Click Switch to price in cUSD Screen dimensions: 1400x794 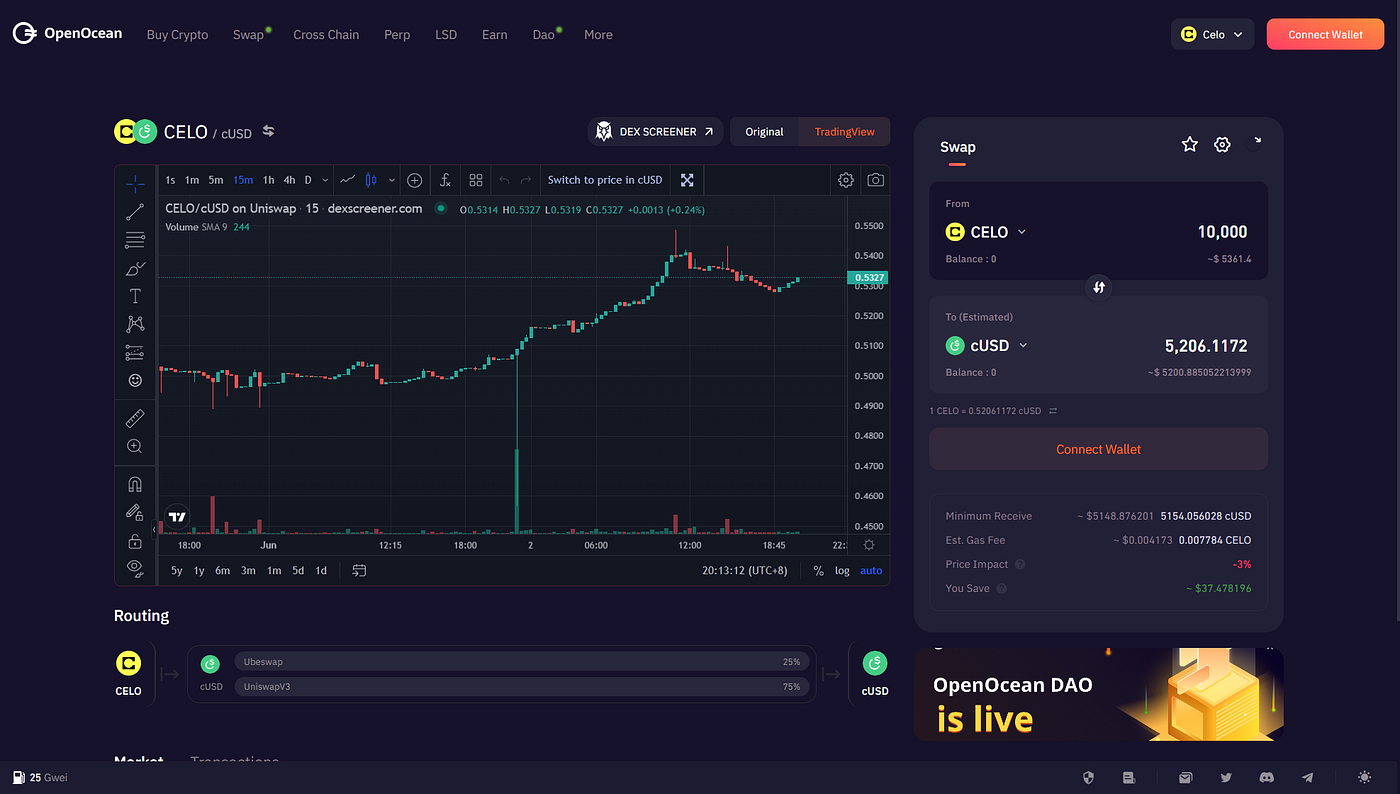coord(604,180)
